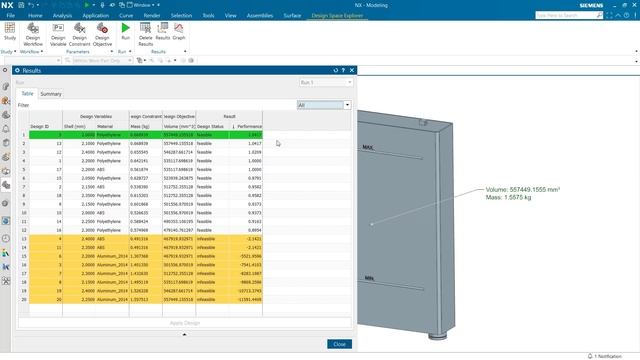This screenshot has height=360, width=640.
Task: Select row 5 with ABS material and Design ID 17
Action: (x=146, y=169)
